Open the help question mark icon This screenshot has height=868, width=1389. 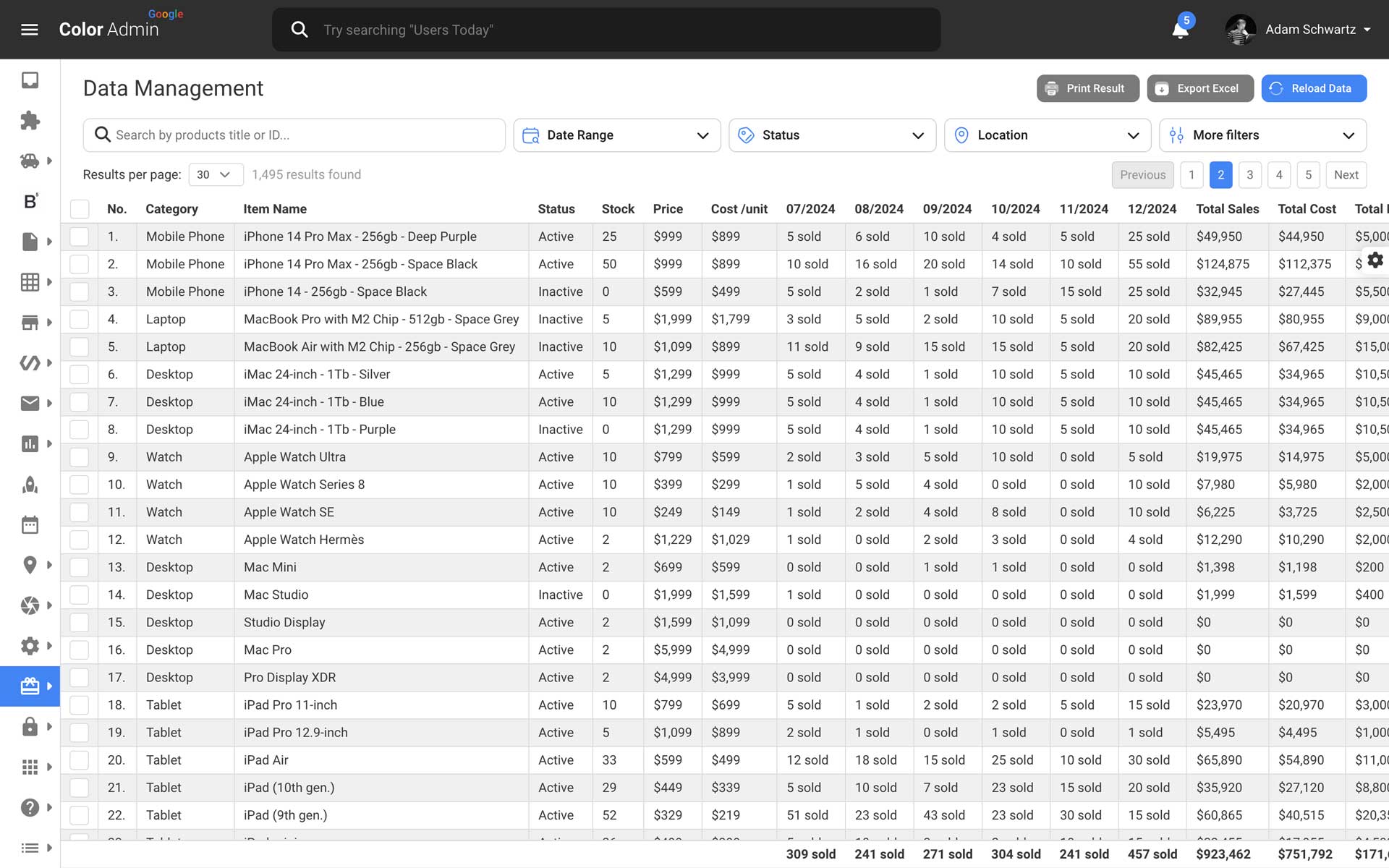click(30, 807)
